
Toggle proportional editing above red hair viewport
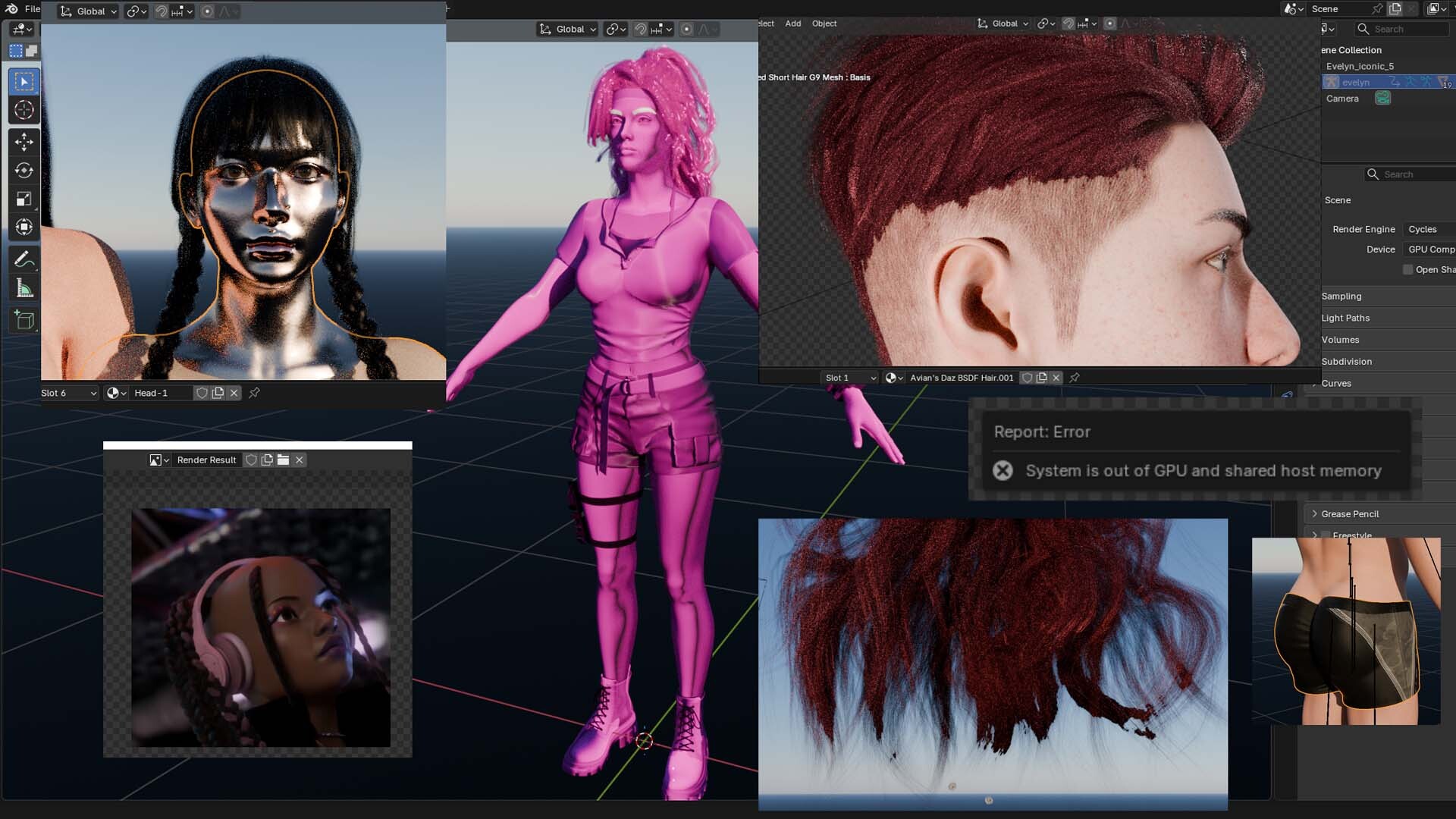(x=1109, y=24)
